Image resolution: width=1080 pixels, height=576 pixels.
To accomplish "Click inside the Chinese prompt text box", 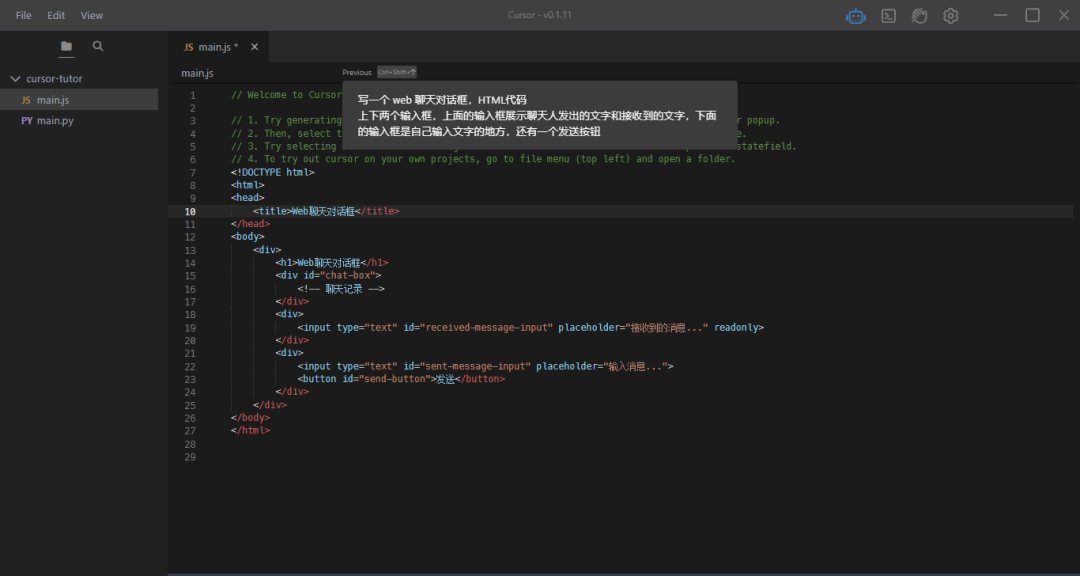I will pyautogui.click(x=538, y=116).
